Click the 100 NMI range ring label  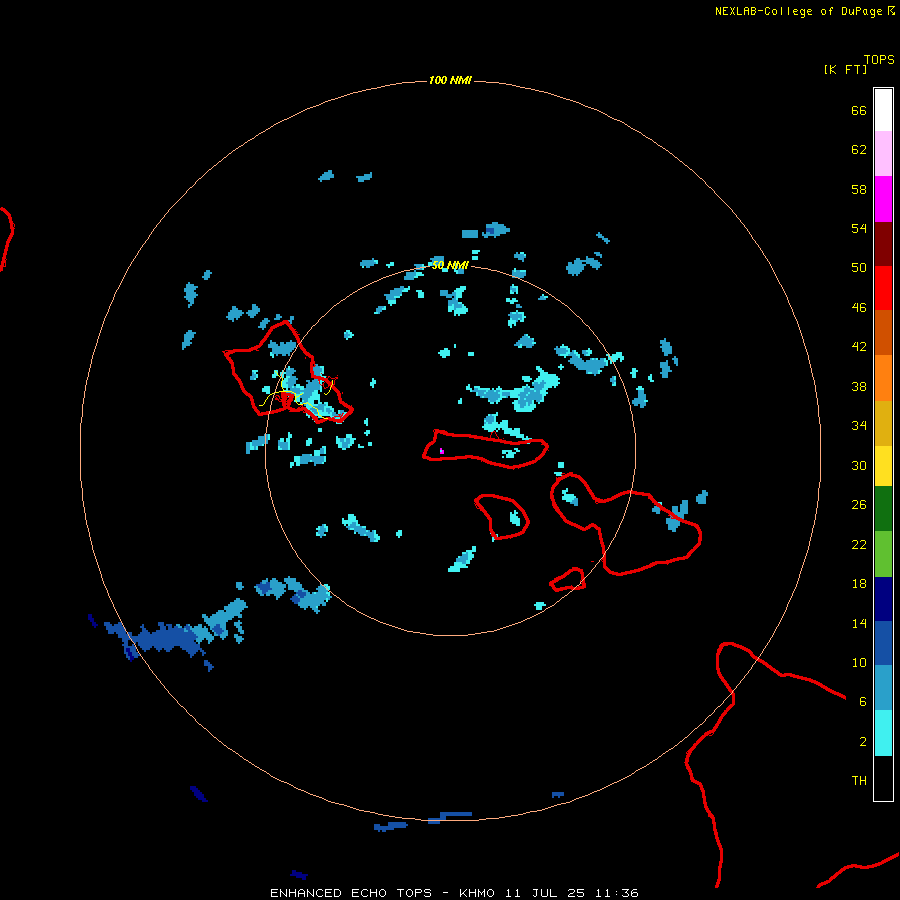450,80
